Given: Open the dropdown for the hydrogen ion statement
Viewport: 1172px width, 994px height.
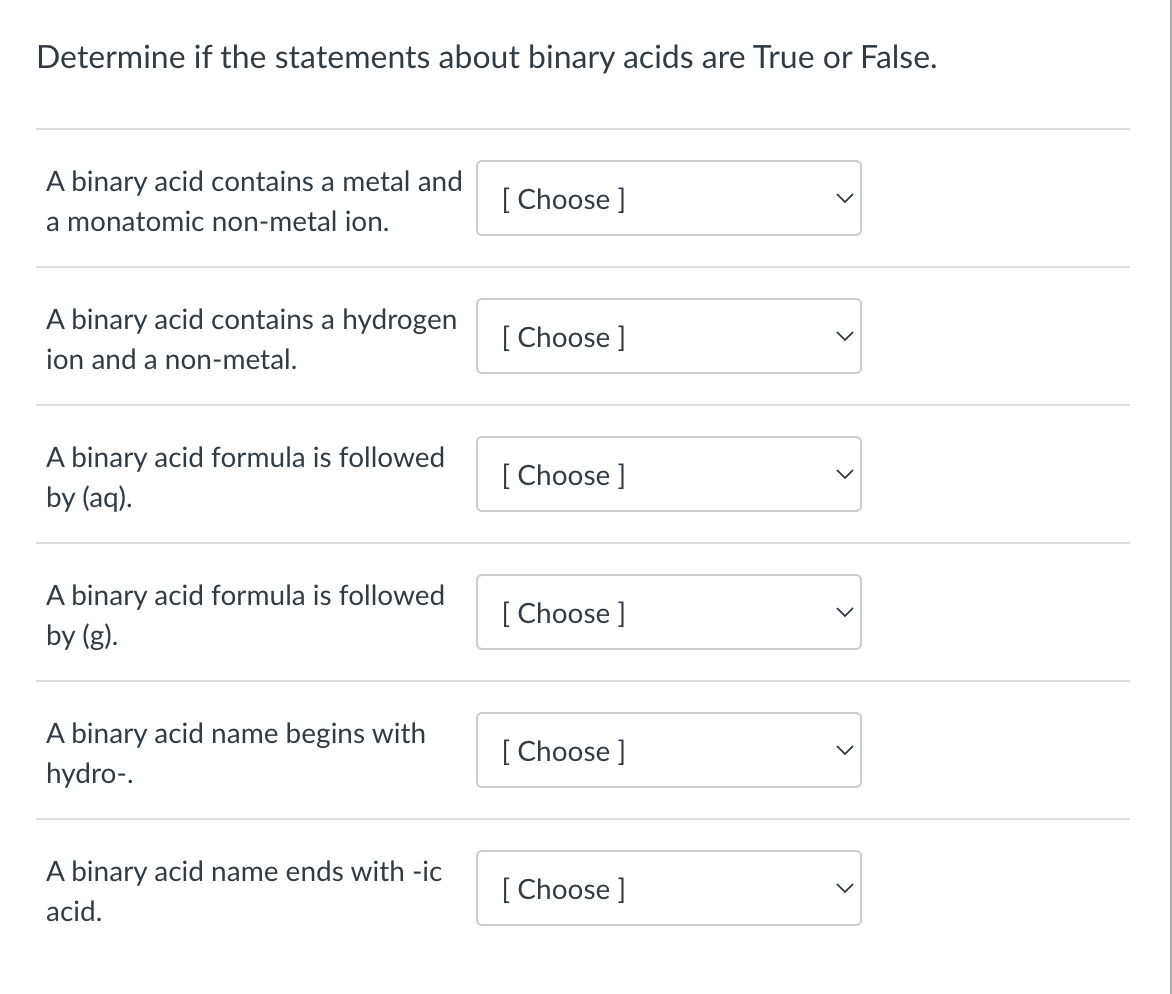Looking at the screenshot, I should [668, 336].
